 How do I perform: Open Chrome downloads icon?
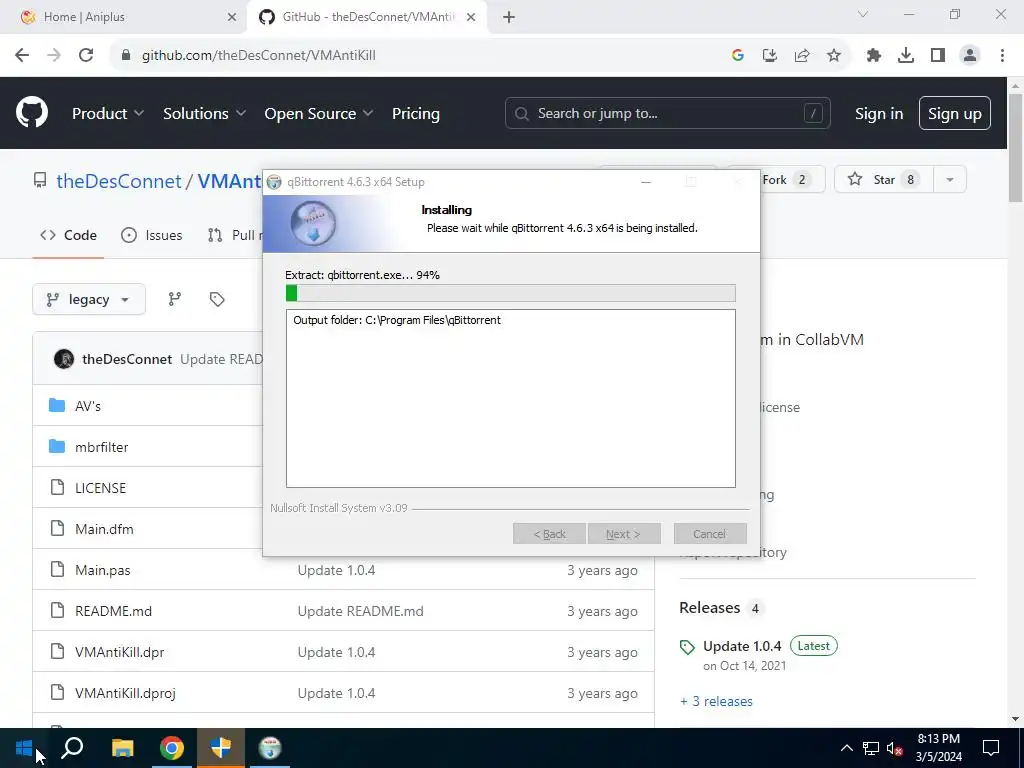(x=906, y=56)
